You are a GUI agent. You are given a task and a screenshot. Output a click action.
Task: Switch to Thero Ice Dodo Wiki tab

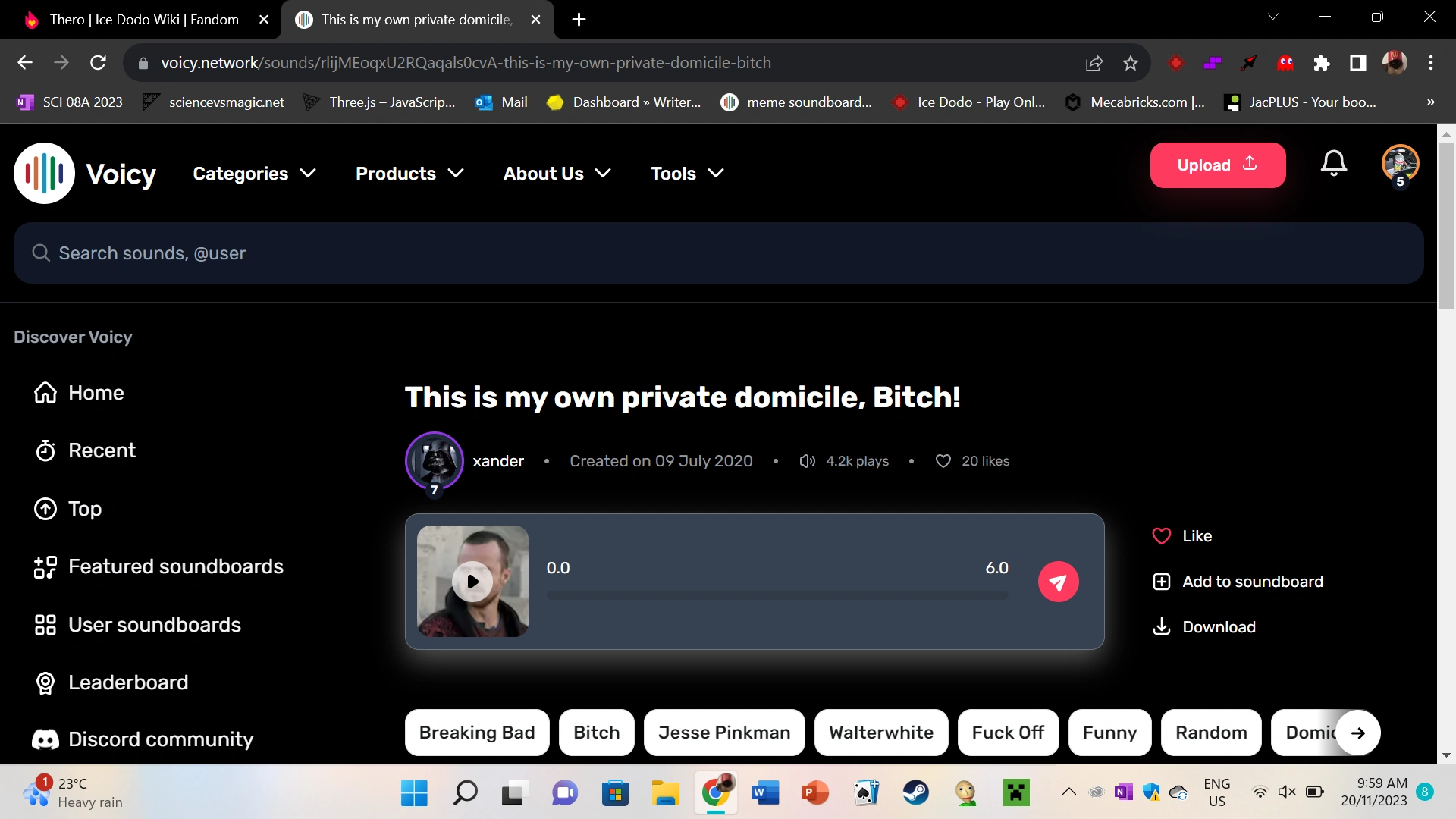(144, 20)
